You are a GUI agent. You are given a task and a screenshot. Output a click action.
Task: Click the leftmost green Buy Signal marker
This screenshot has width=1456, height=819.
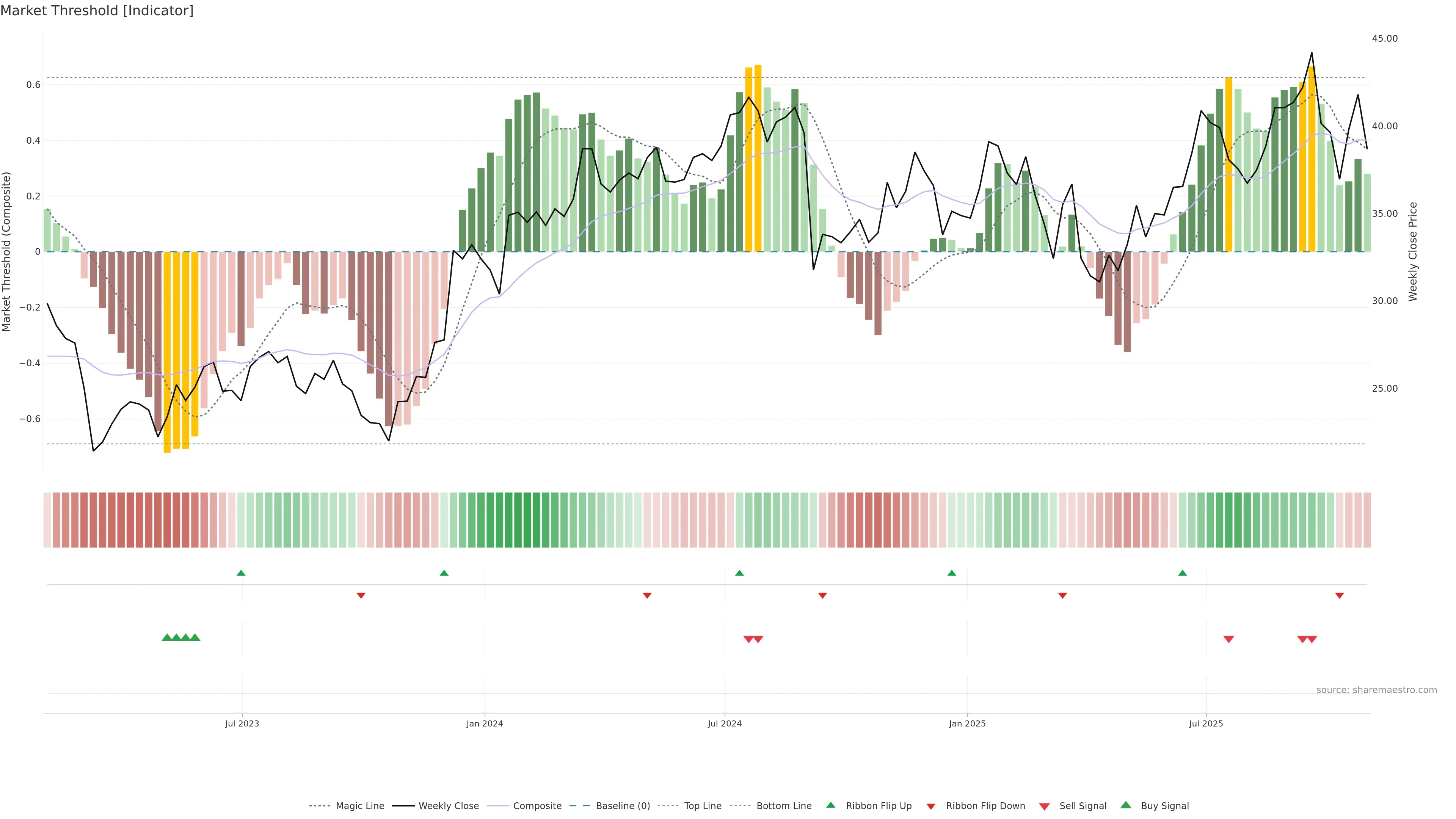(x=167, y=637)
